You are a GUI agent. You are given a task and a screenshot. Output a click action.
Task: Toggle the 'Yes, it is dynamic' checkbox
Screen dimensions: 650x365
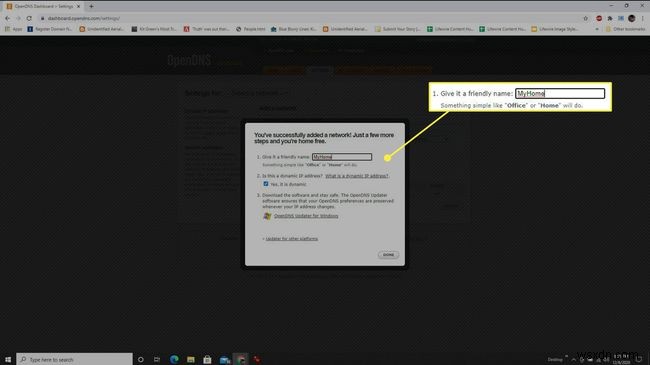point(266,184)
